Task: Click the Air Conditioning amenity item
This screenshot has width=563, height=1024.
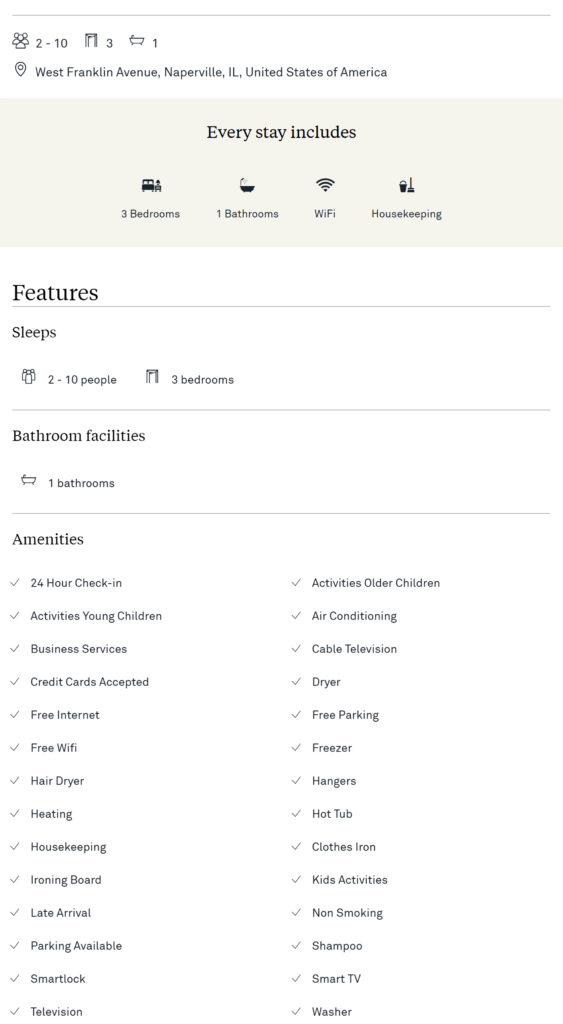Action: coord(354,616)
